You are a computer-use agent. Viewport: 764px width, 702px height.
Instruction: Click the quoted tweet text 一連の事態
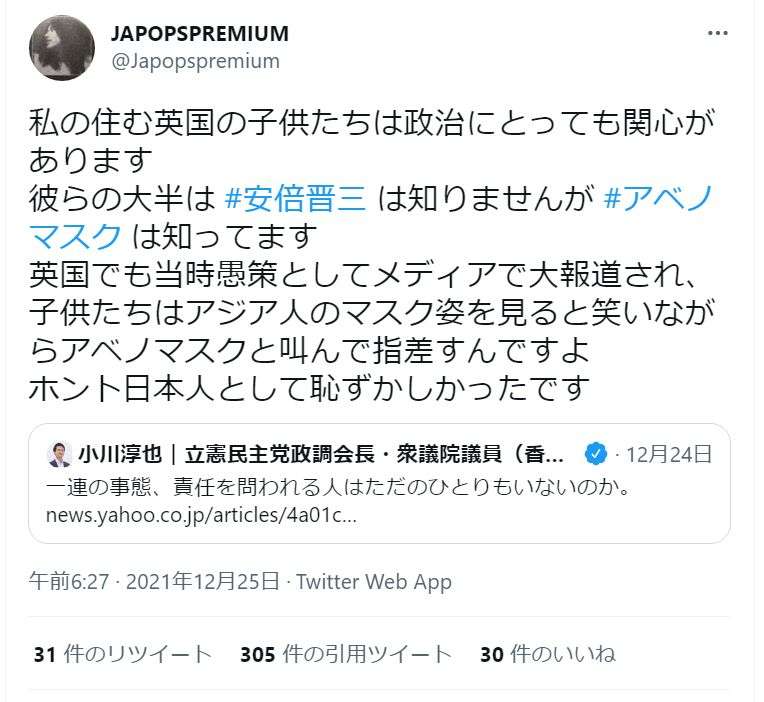pos(338,487)
